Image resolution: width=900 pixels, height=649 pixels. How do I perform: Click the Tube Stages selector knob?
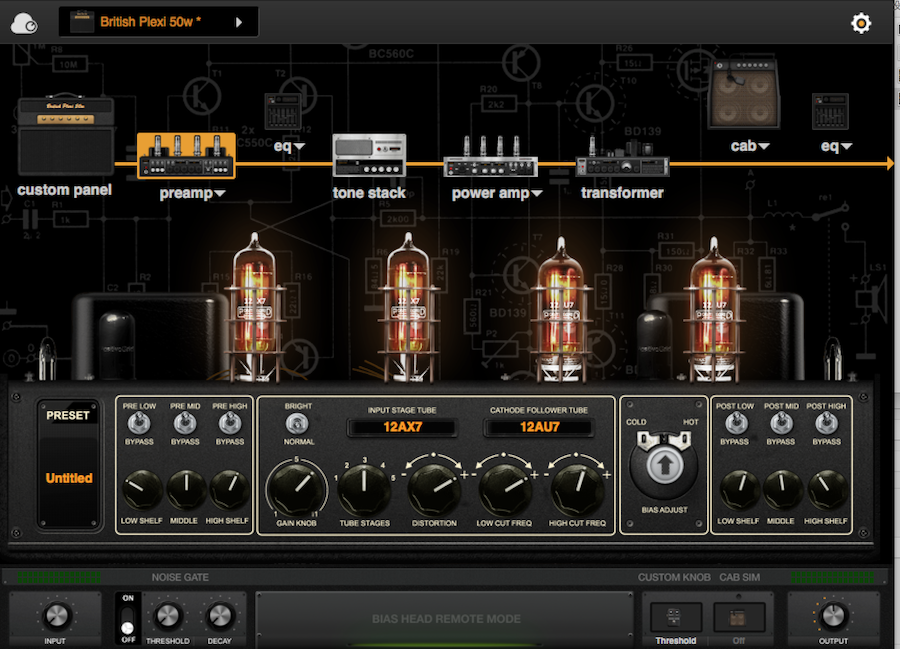pos(364,488)
